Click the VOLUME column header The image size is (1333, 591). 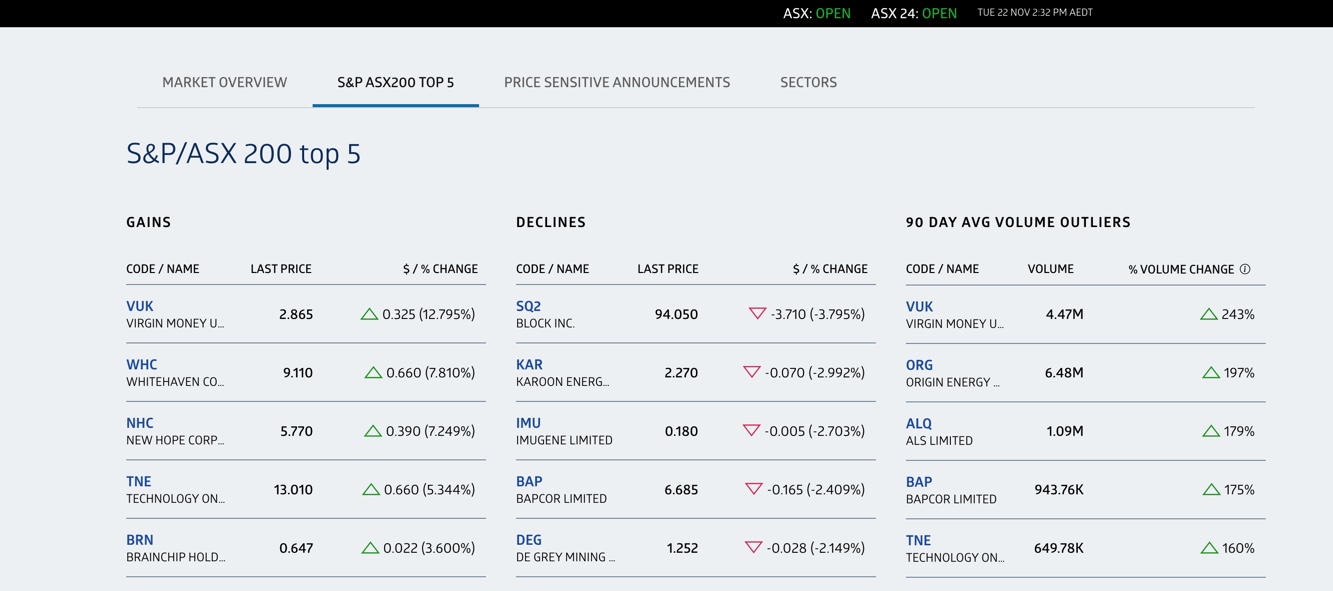point(1051,269)
